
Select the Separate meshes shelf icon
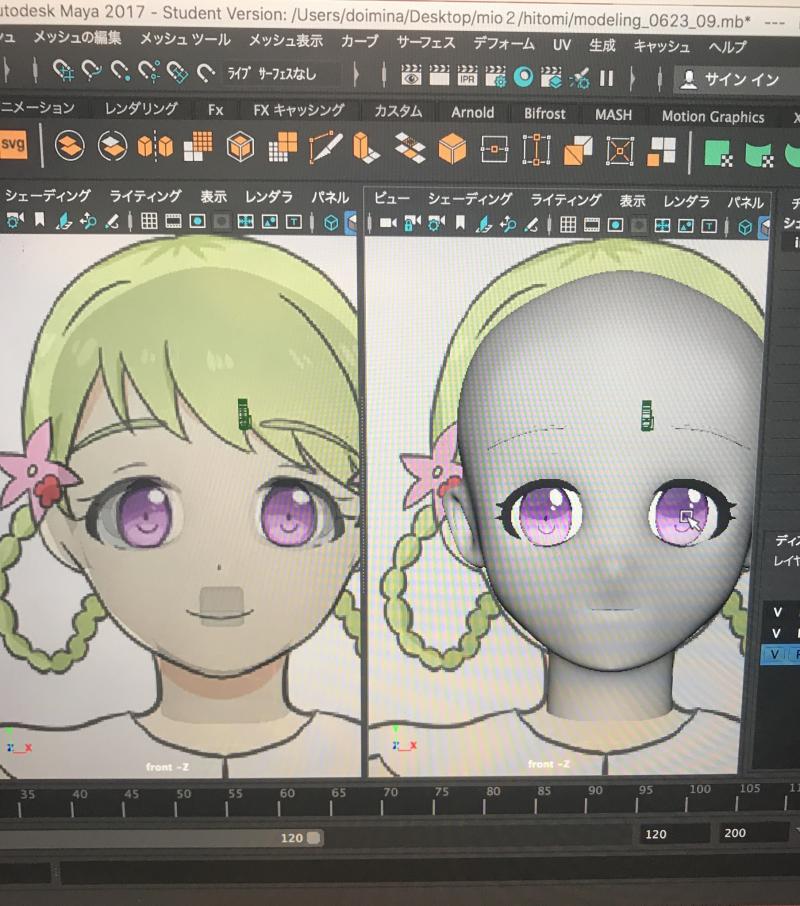tap(112, 146)
